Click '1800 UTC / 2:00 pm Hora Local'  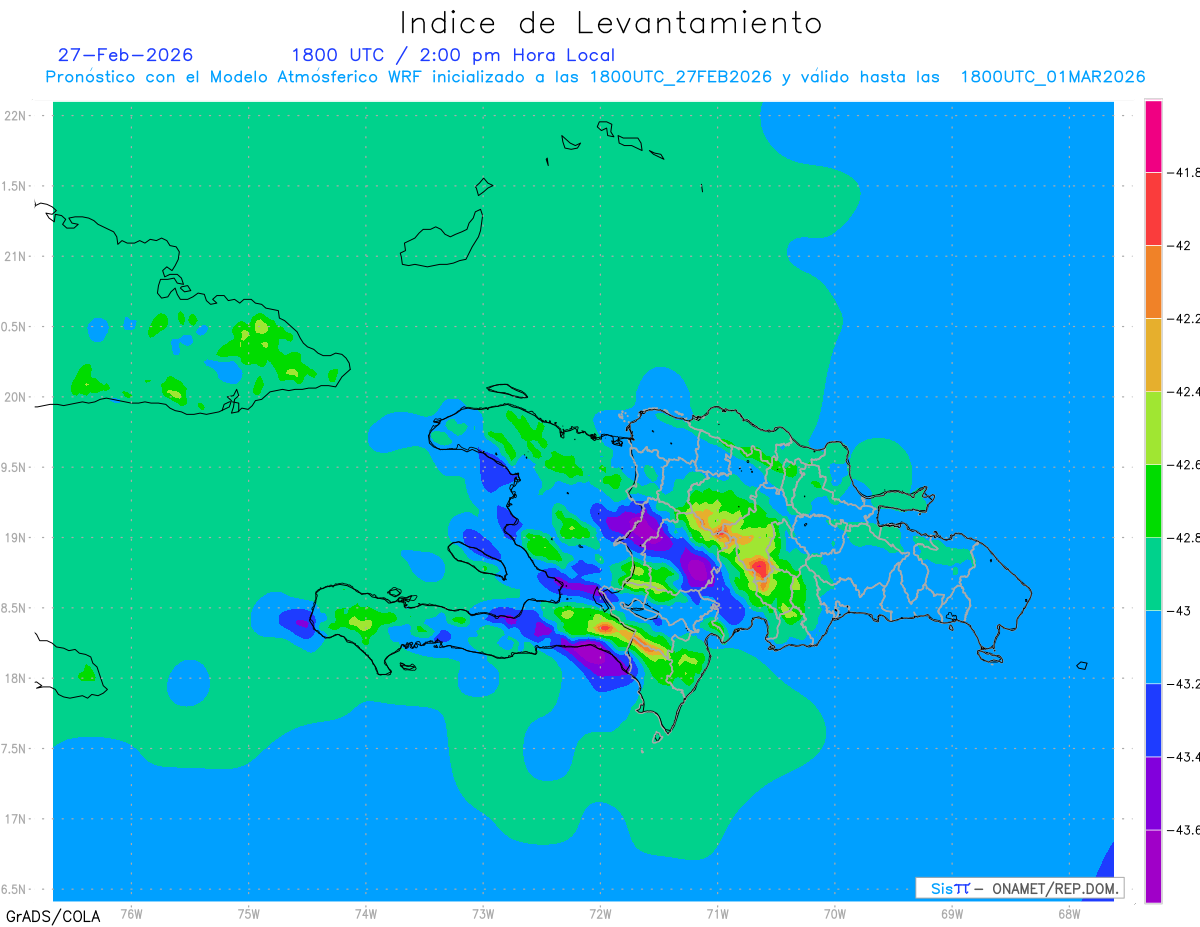[x=453, y=55]
